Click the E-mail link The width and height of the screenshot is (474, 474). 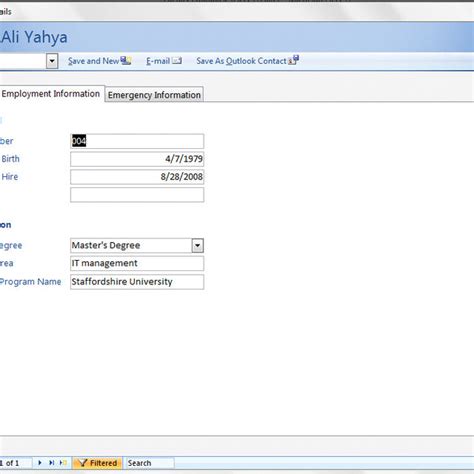point(158,61)
